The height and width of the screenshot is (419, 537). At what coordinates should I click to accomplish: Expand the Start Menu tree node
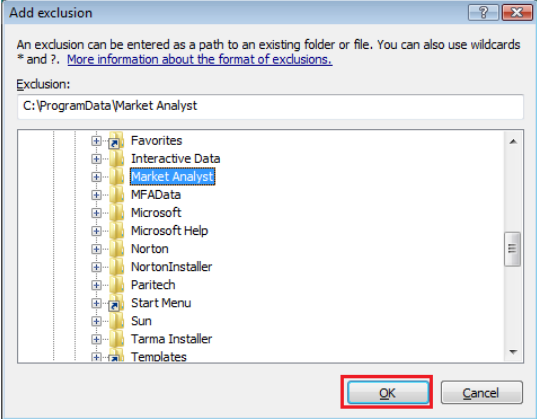[96, 303]
